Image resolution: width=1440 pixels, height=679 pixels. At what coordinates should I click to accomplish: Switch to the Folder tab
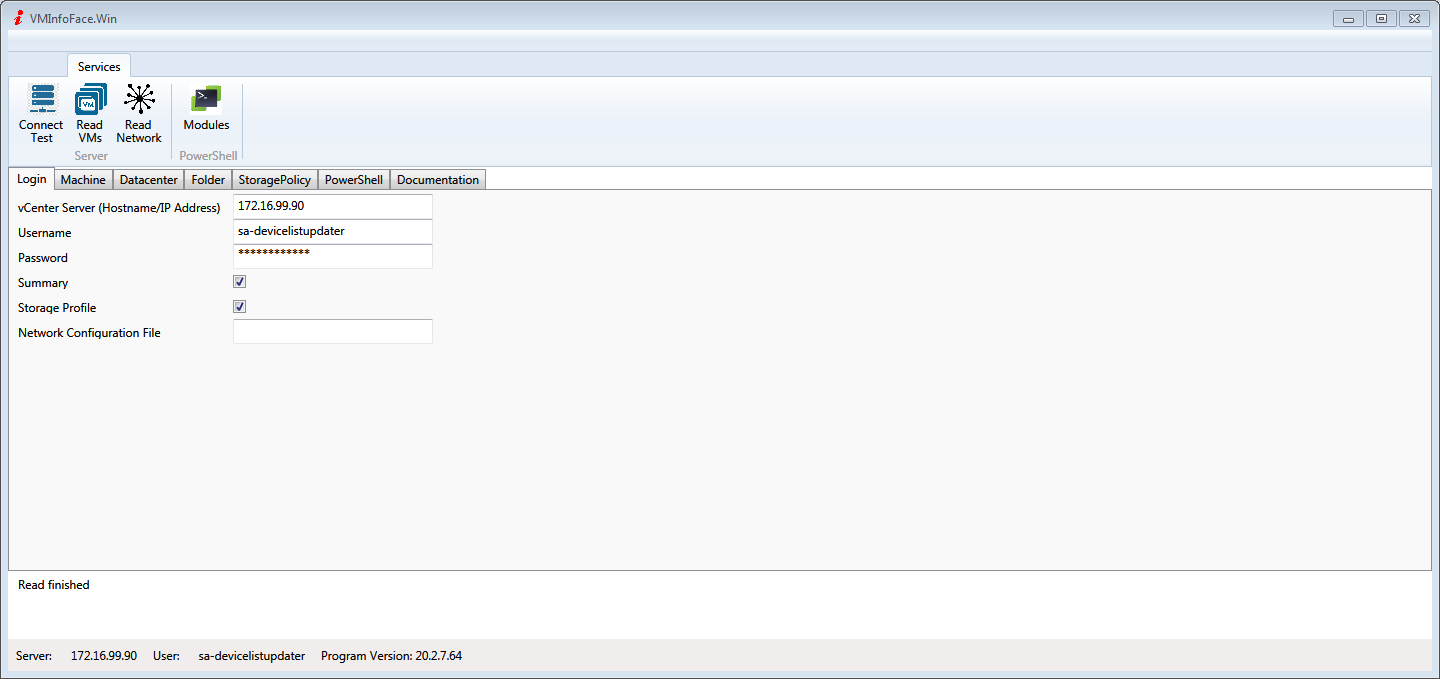208,180
